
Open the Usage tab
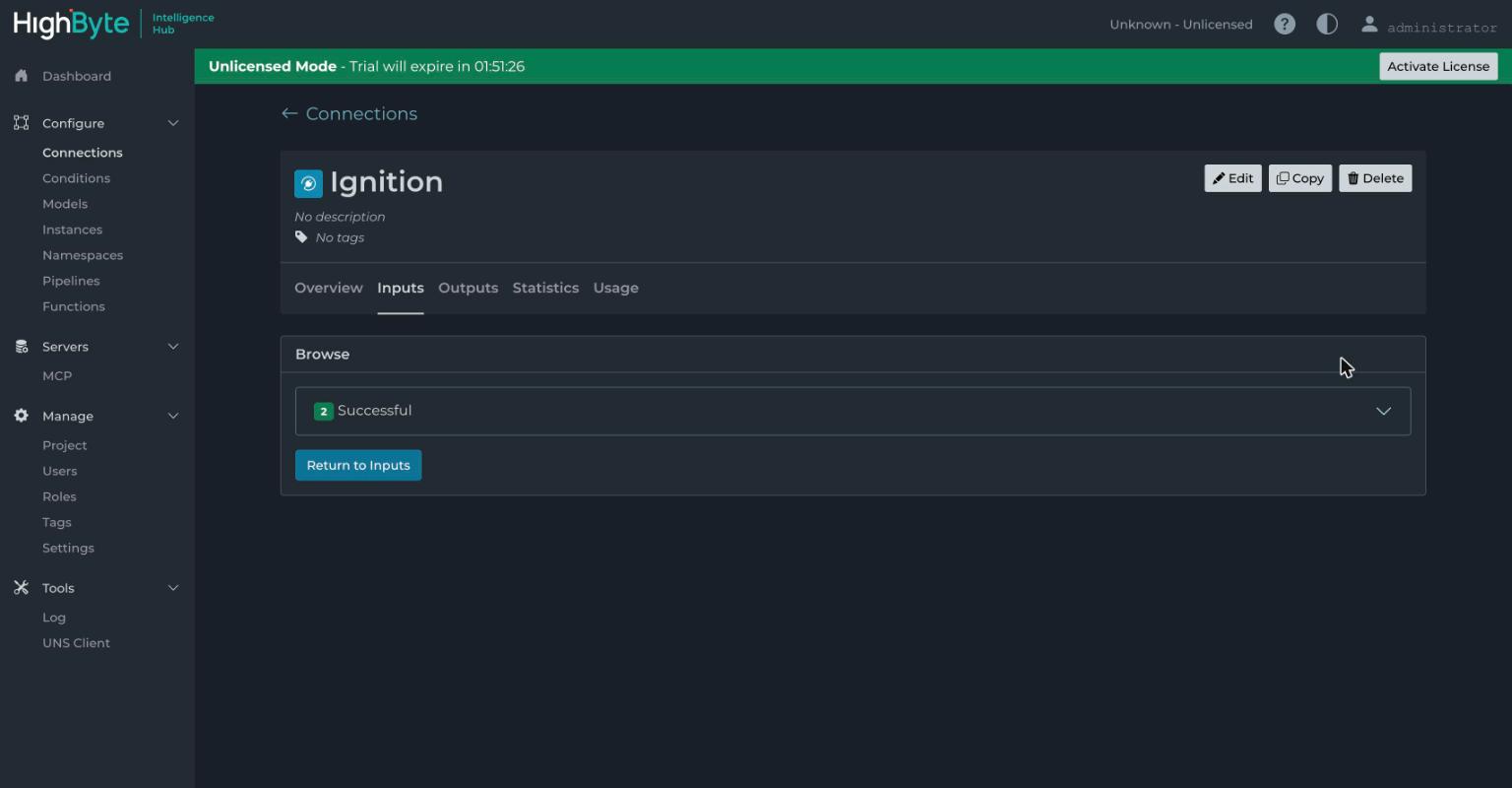point(616,288)
